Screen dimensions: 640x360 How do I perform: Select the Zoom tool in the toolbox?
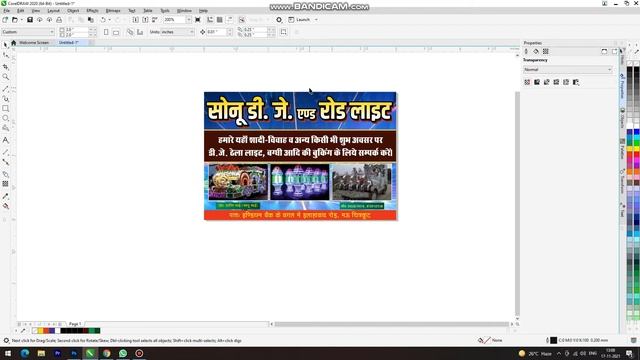(5, 77)
